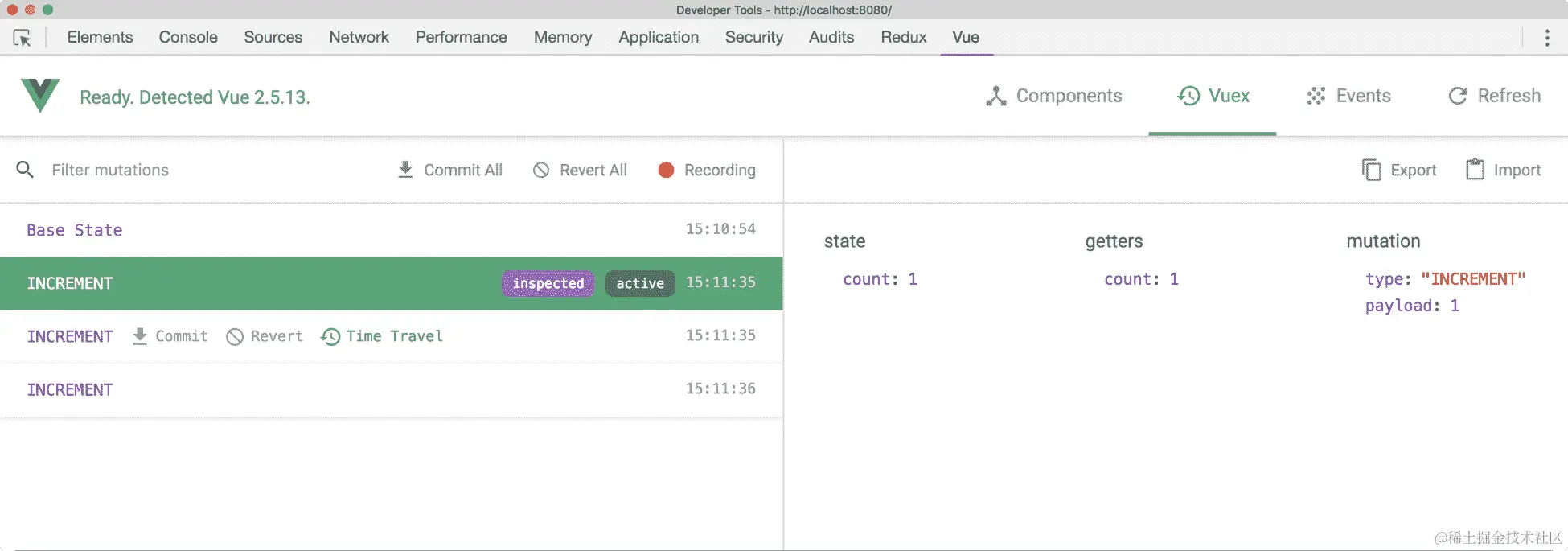This screenshot has width=1568, height=551.
Task: Click the Export label
Action: [1413, 170]
